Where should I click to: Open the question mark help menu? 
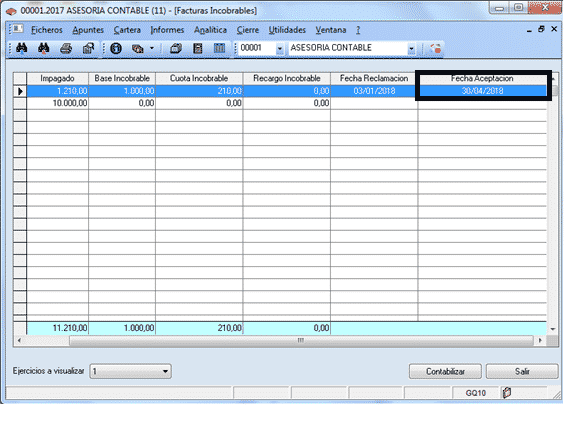(x=358, y=30)
